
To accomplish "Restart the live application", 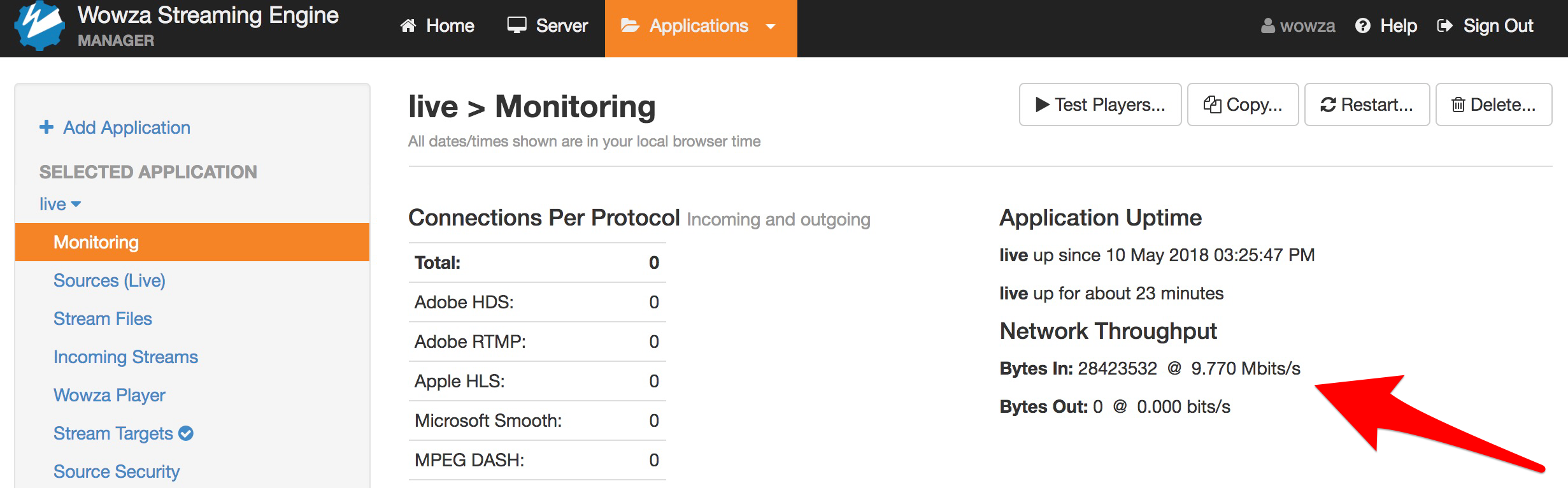I will [x=1367, y=104].
